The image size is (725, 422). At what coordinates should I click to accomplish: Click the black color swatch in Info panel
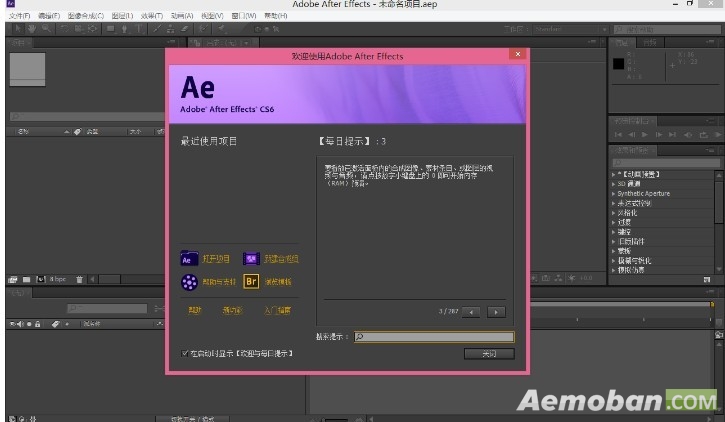618,64
